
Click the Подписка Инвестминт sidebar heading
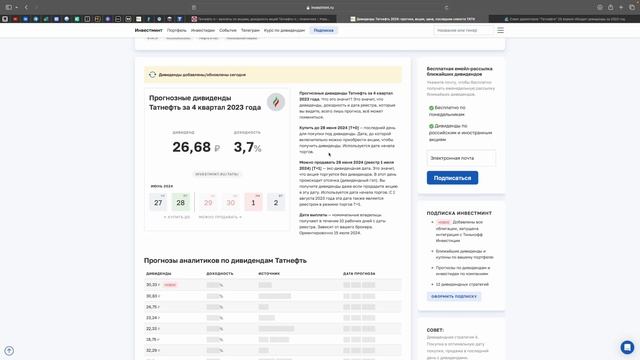[x=459, y=213]
